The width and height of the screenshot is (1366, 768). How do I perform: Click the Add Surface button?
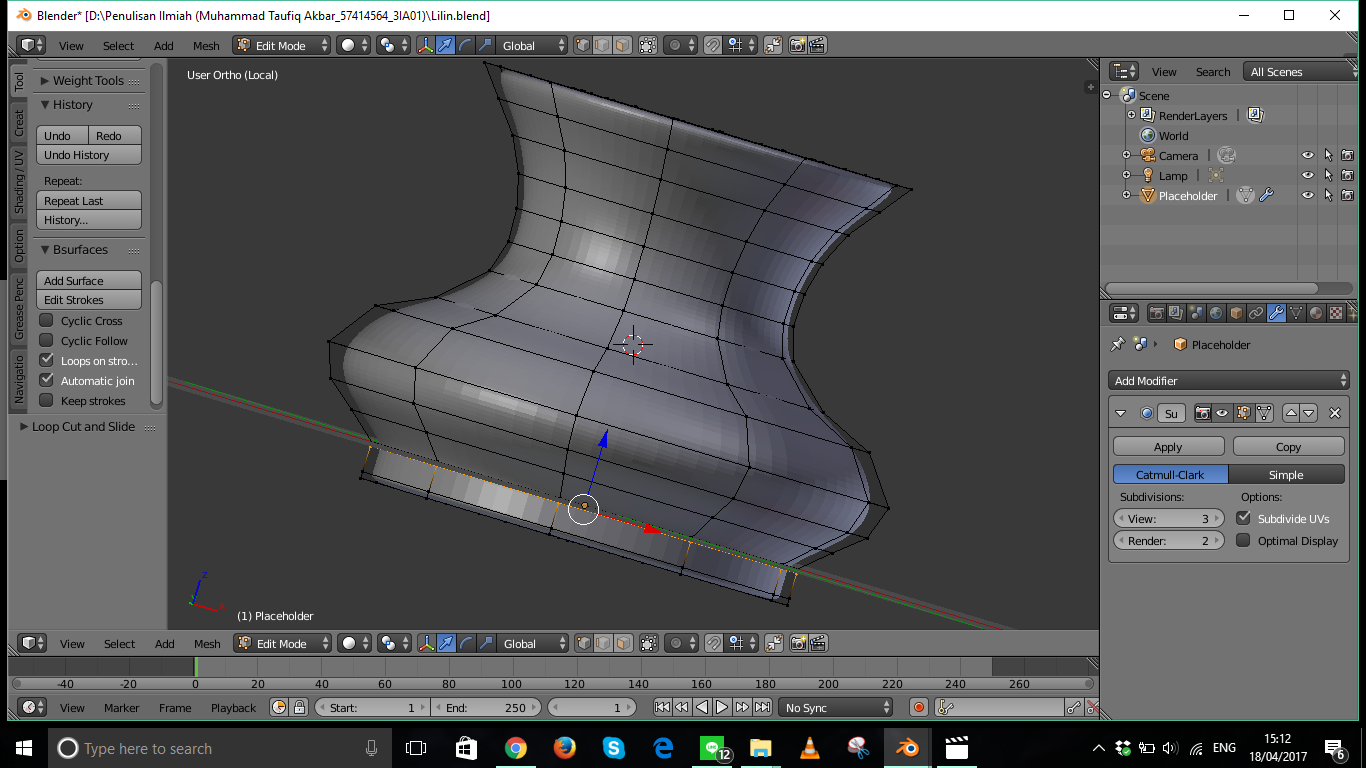click(89, 281)
